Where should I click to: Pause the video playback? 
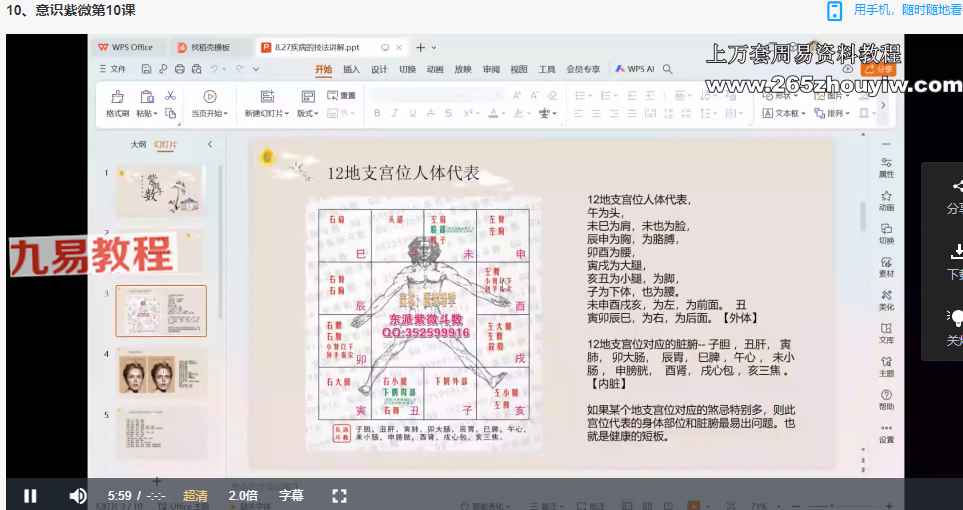click(x=30, y=495)
